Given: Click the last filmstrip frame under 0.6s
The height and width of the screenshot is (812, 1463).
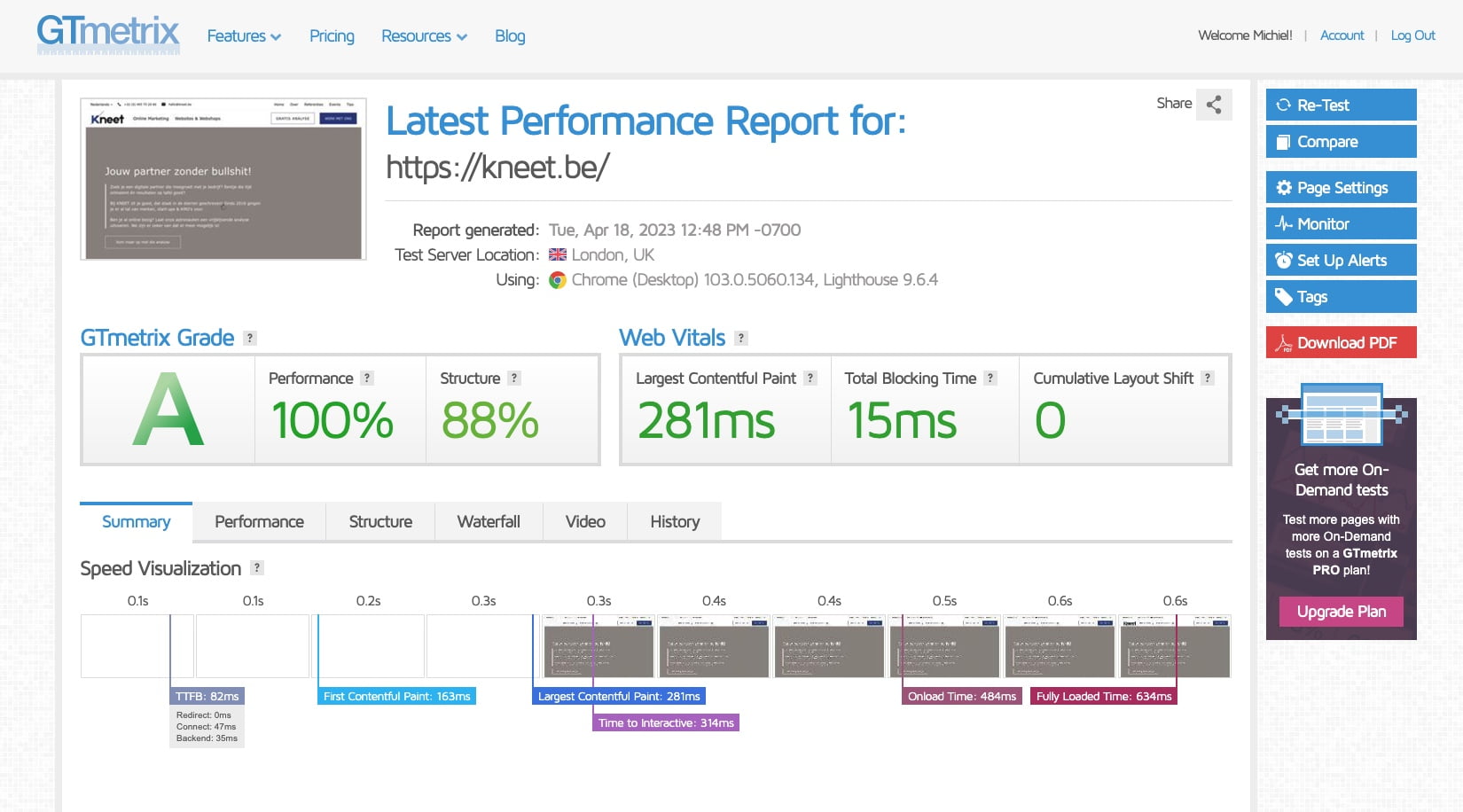Looking at the screenshot, I should pyautogui.click(x=1175, y=646).
